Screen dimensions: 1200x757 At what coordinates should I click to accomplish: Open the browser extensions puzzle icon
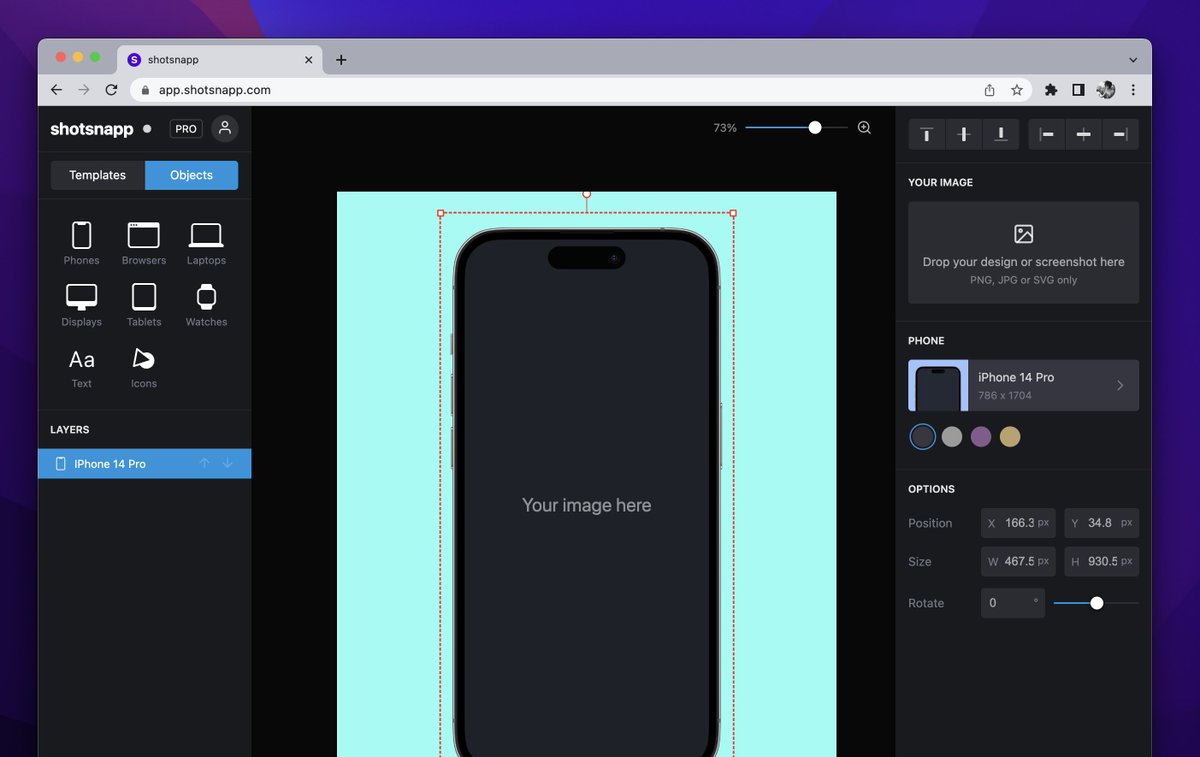(x=1051, y=90)
